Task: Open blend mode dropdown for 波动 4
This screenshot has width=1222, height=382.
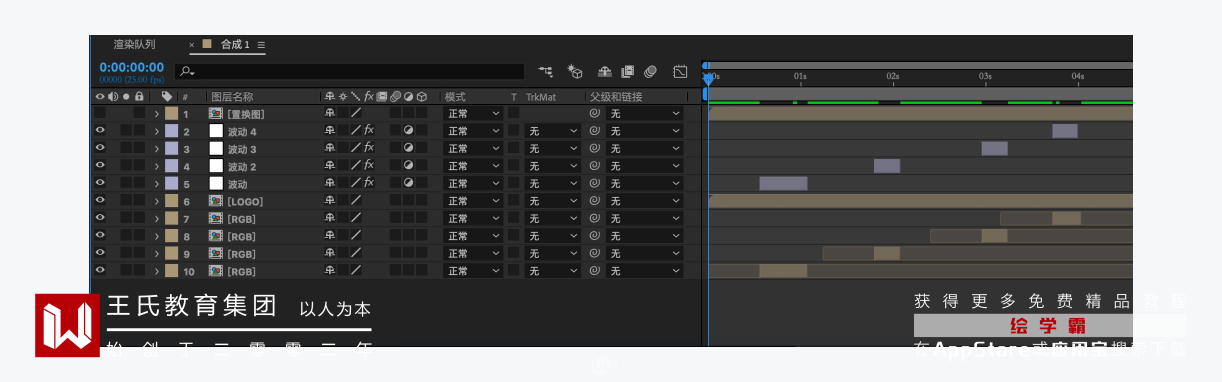Action: pos(473,131)
